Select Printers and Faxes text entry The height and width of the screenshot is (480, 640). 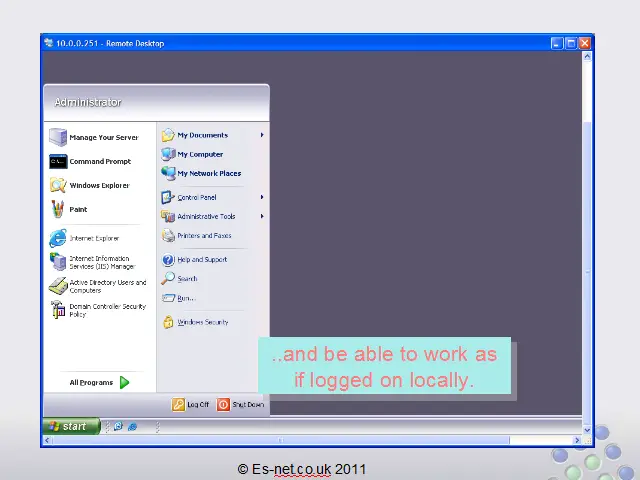(204, 236)
